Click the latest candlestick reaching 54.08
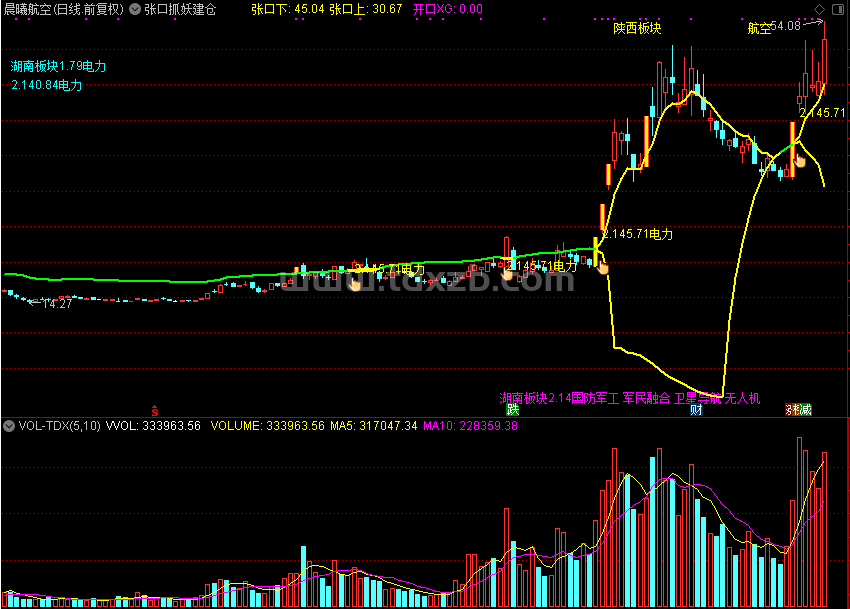The image size is (850, 609). (825, 60)
